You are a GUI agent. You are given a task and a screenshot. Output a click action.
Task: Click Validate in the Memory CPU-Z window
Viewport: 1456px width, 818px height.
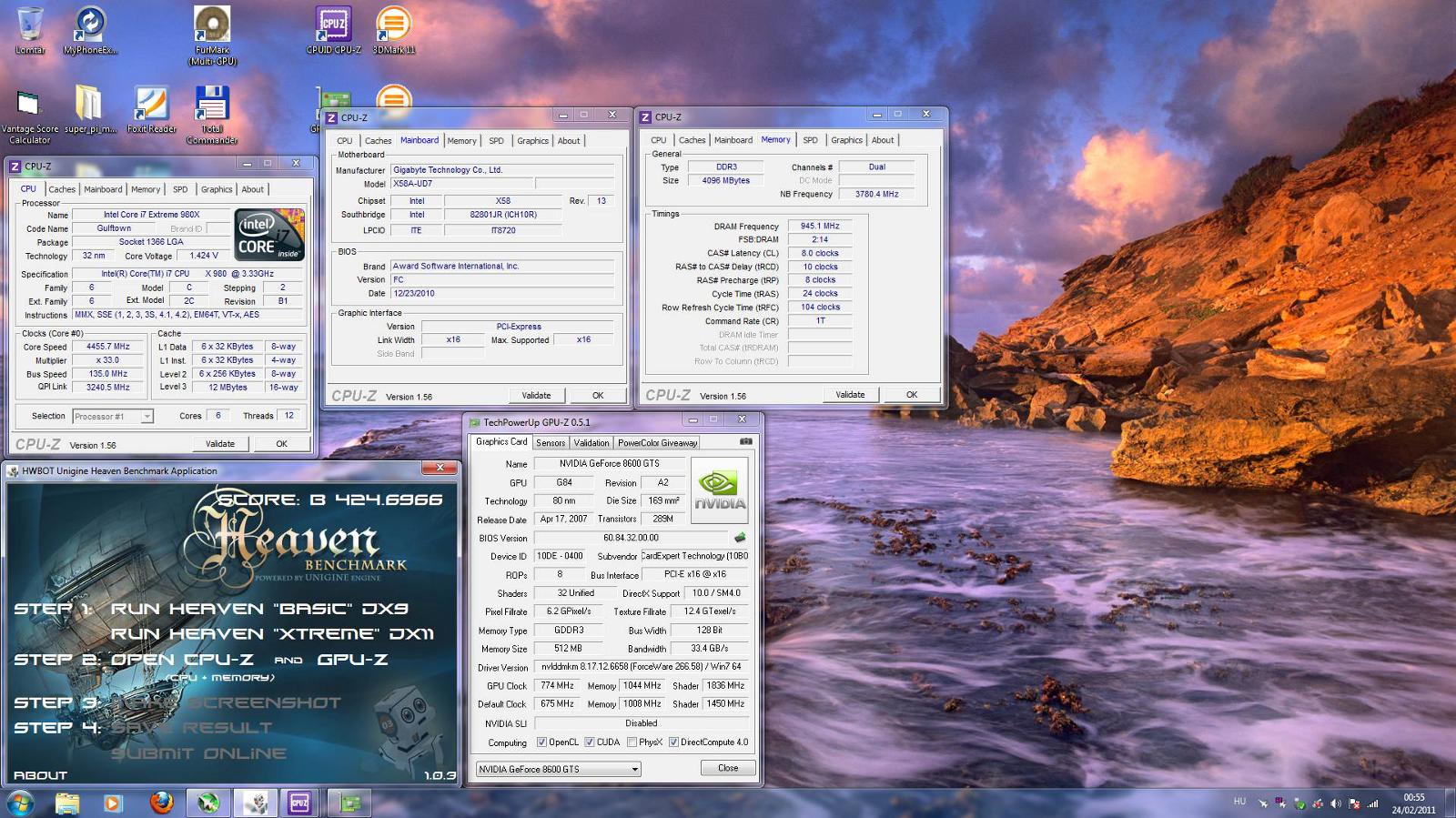850,395
